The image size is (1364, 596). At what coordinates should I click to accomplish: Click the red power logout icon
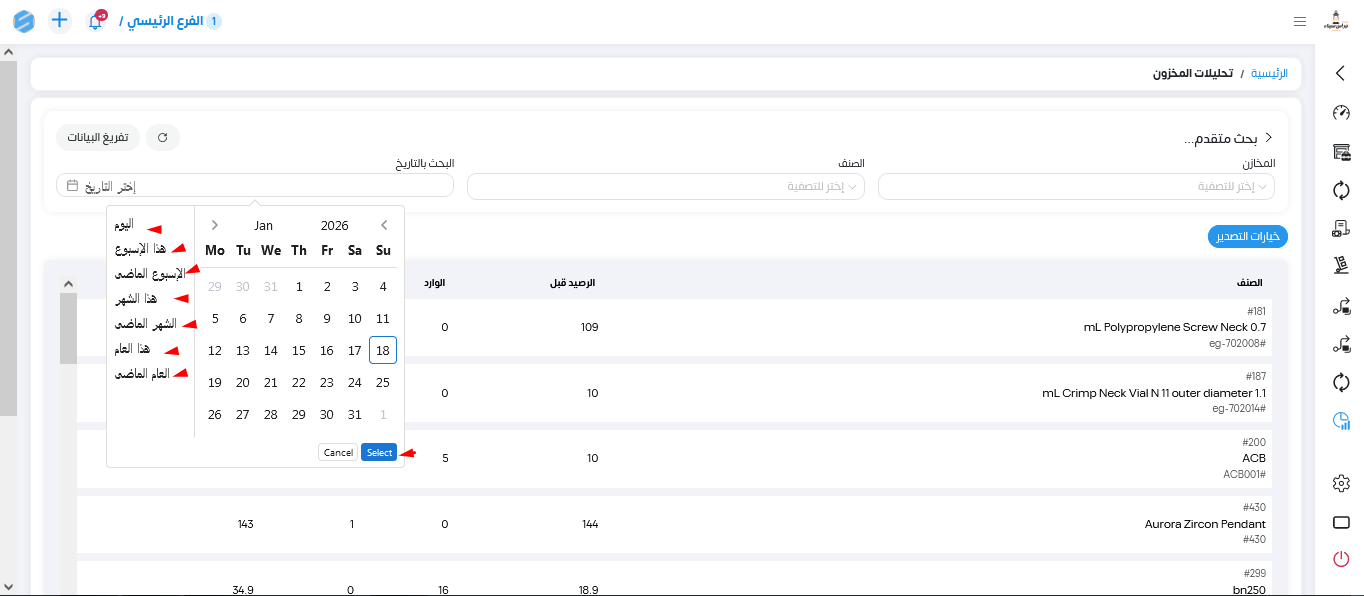pos(1341,559)
